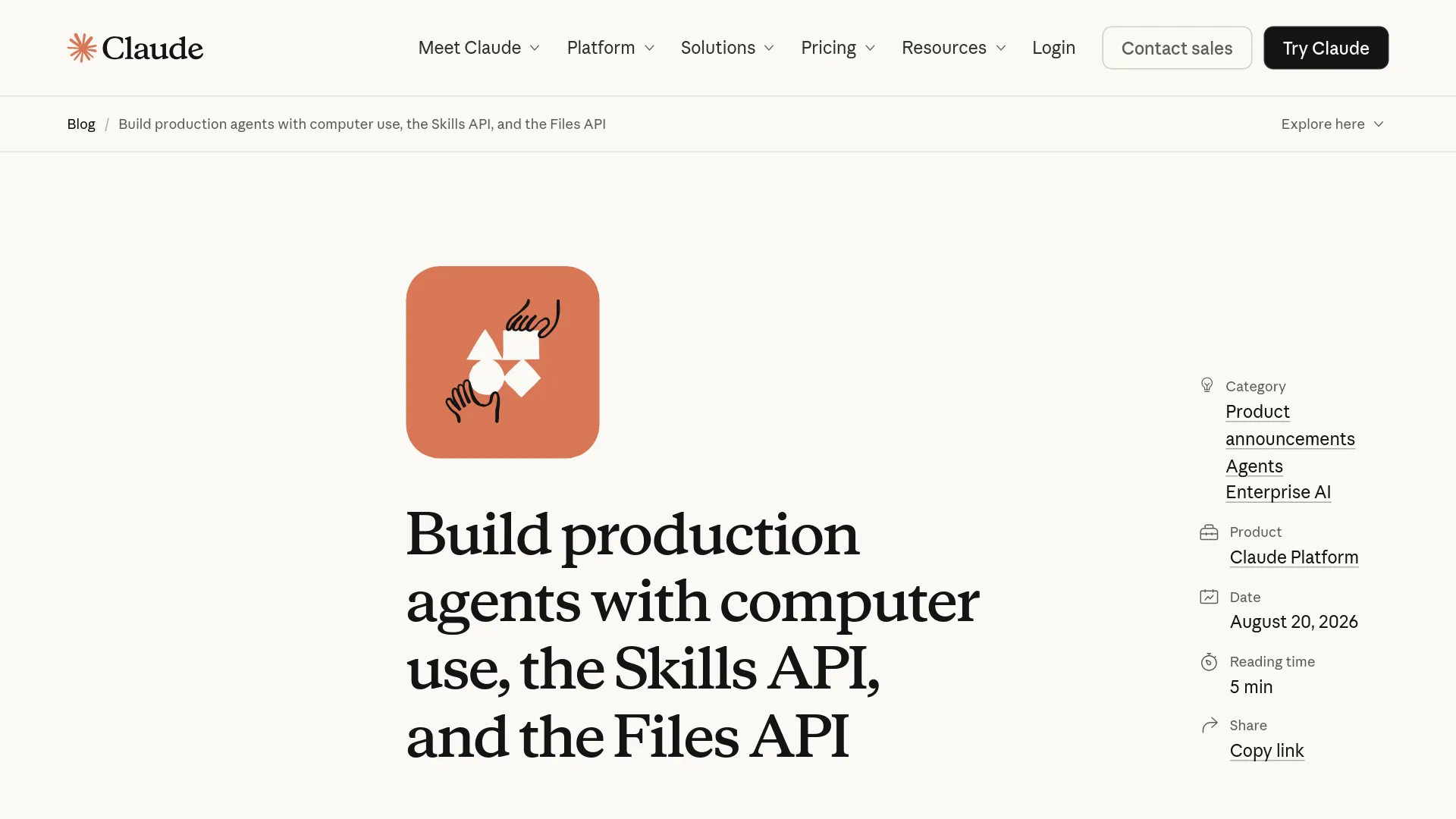Open the Enterprise AI category link
The image size is (1456, 819).
pos(1278,492)
